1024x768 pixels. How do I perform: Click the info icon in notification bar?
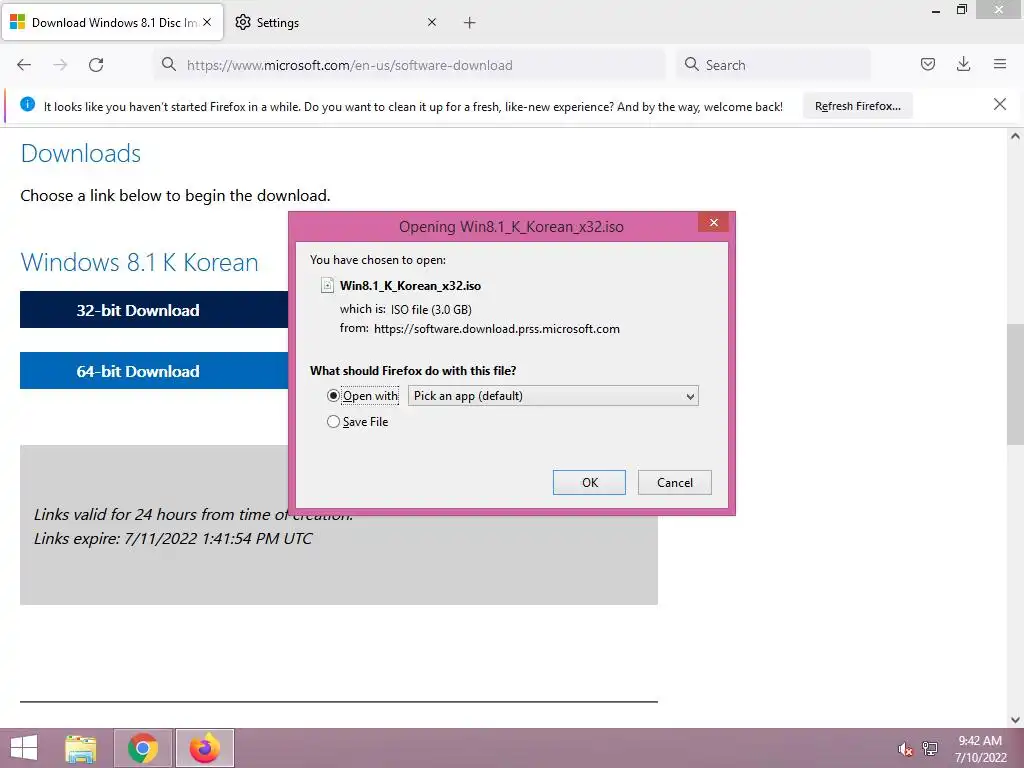click(27, 104)
